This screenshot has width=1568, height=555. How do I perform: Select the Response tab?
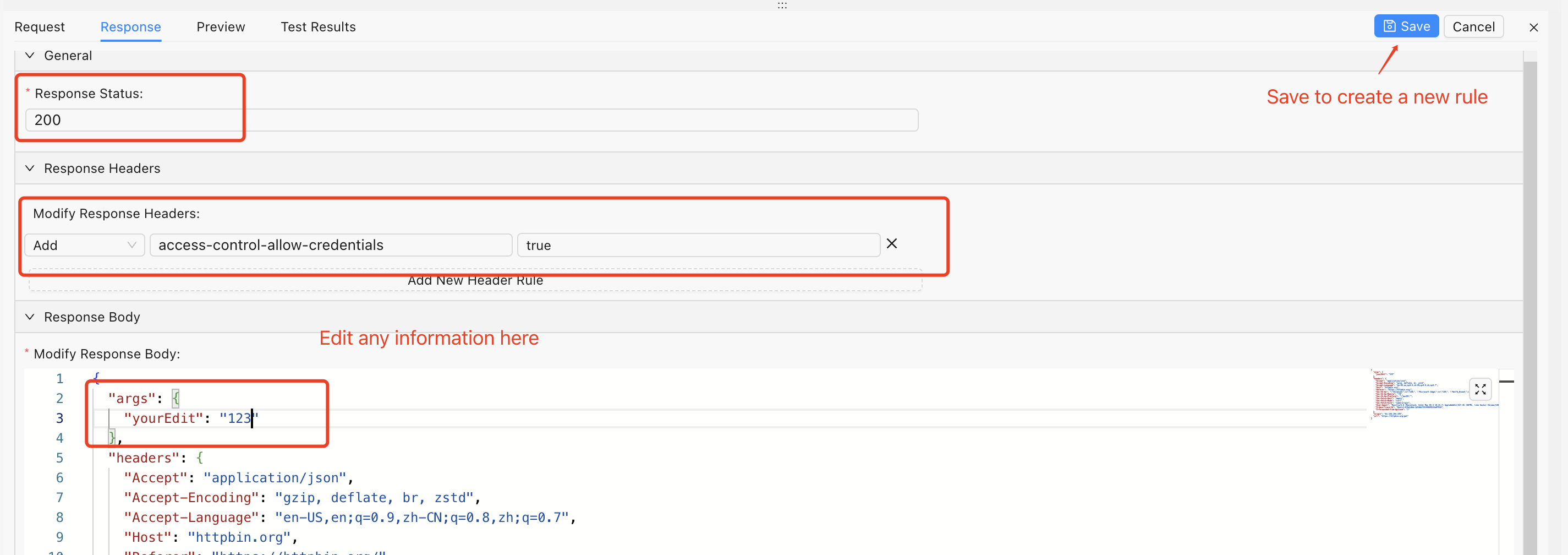130,27
